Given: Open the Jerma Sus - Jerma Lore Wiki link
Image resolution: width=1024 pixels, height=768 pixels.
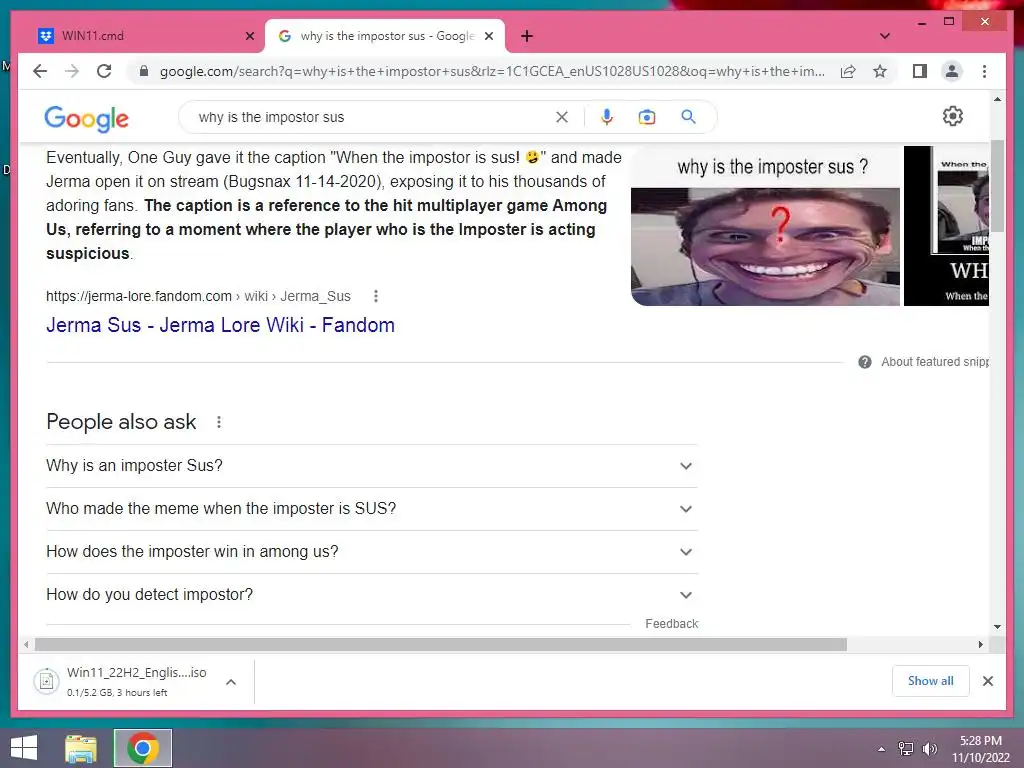Looking at the screenshot, I should [x=220, y=325].
